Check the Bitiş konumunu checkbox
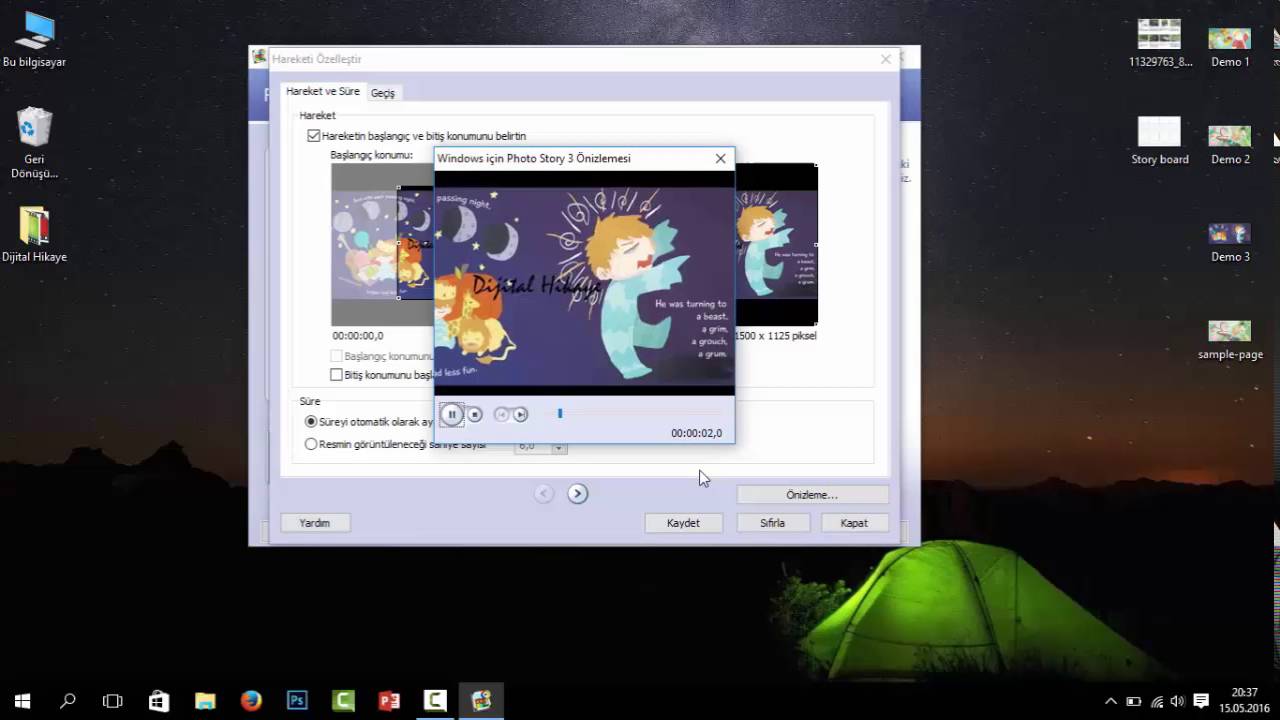 [337, 375]
